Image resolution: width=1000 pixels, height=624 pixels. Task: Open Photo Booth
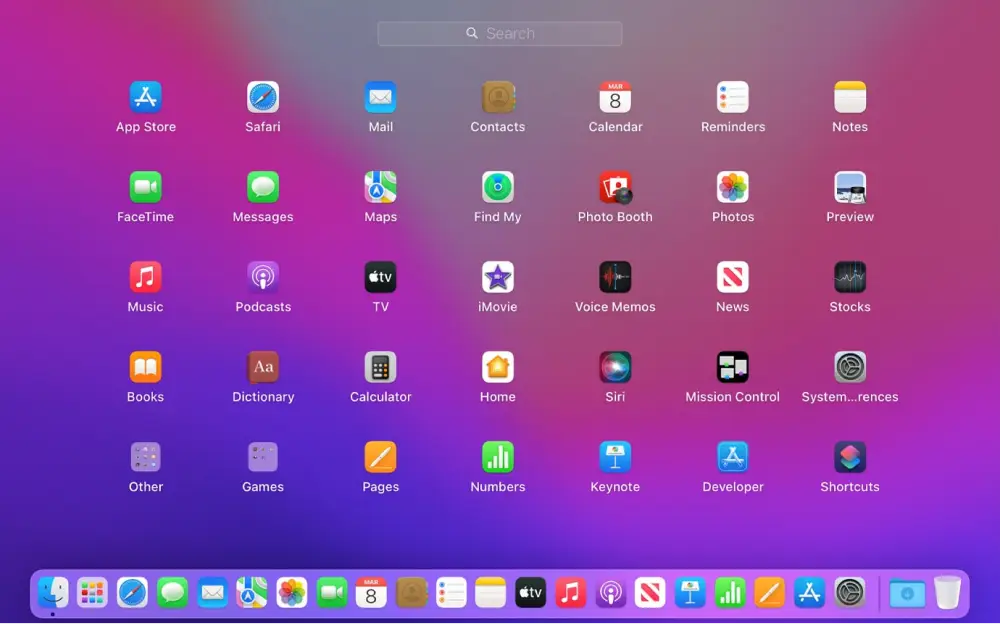614,185
